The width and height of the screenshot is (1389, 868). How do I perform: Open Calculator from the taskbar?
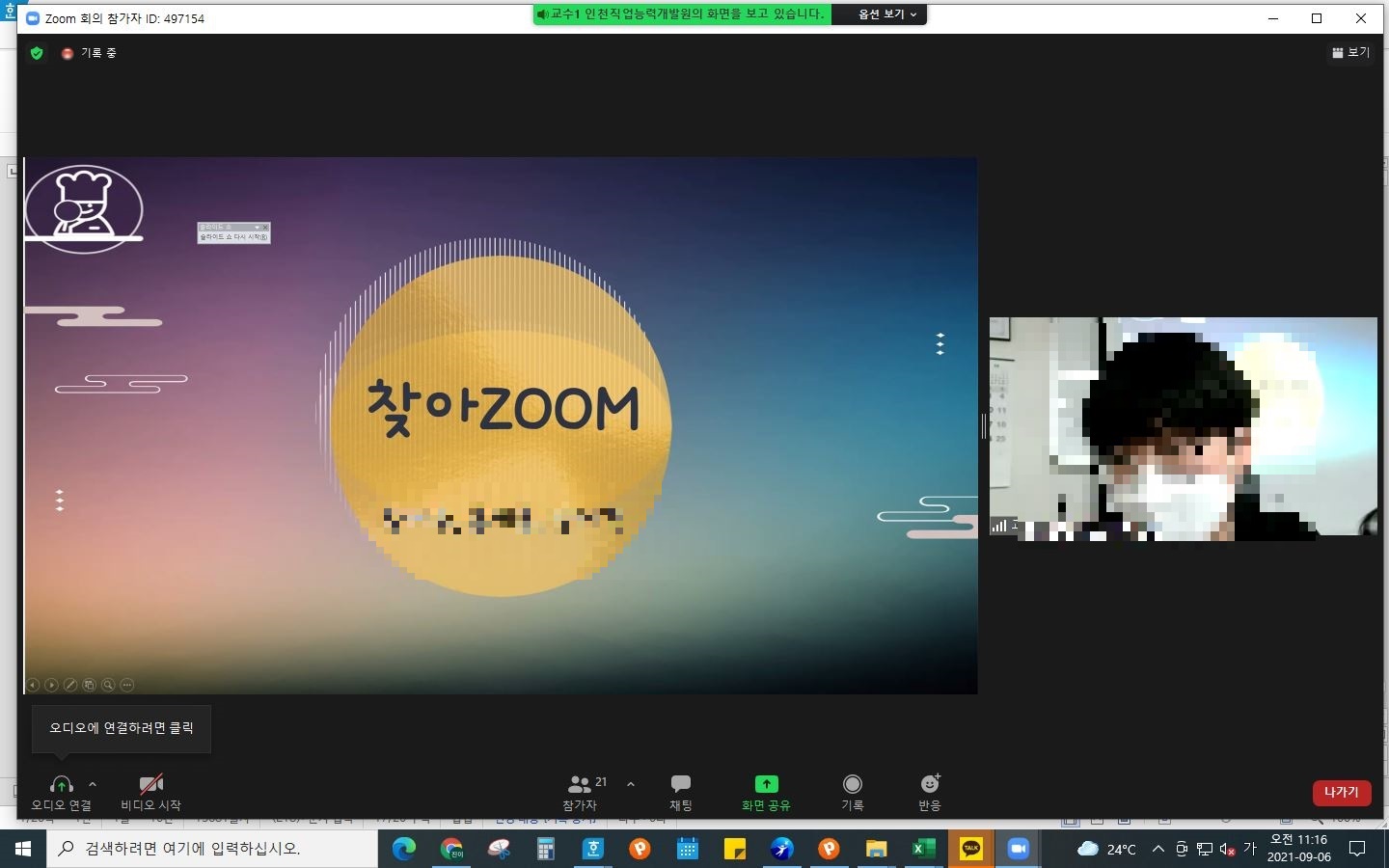(546, 849)
